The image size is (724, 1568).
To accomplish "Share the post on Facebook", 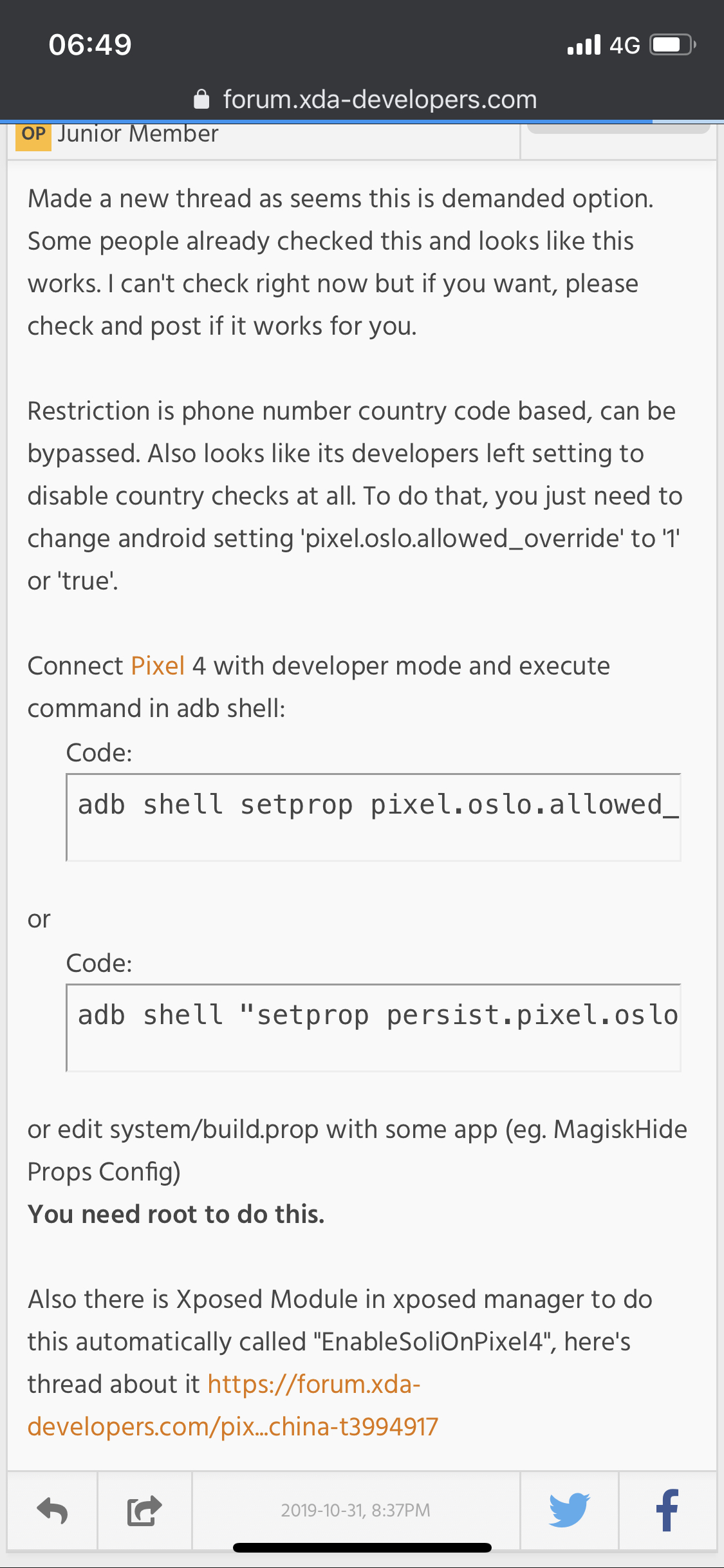I will [x=667, y=1509].
